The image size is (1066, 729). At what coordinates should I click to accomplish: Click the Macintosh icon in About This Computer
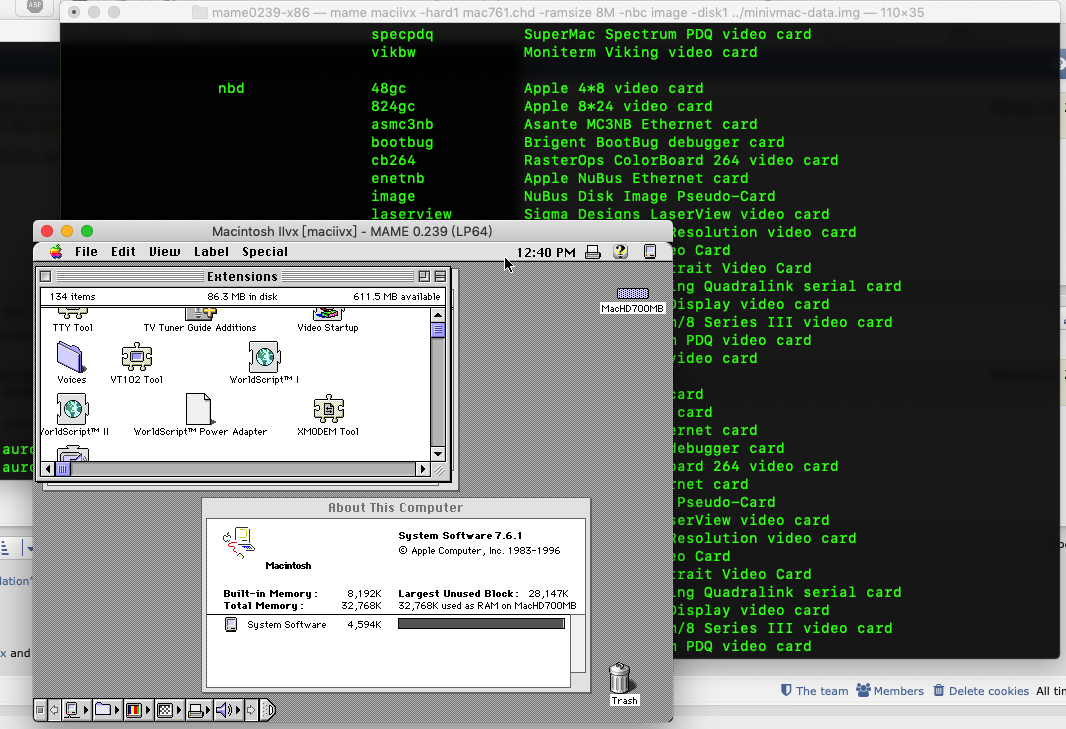coord(238,543)
